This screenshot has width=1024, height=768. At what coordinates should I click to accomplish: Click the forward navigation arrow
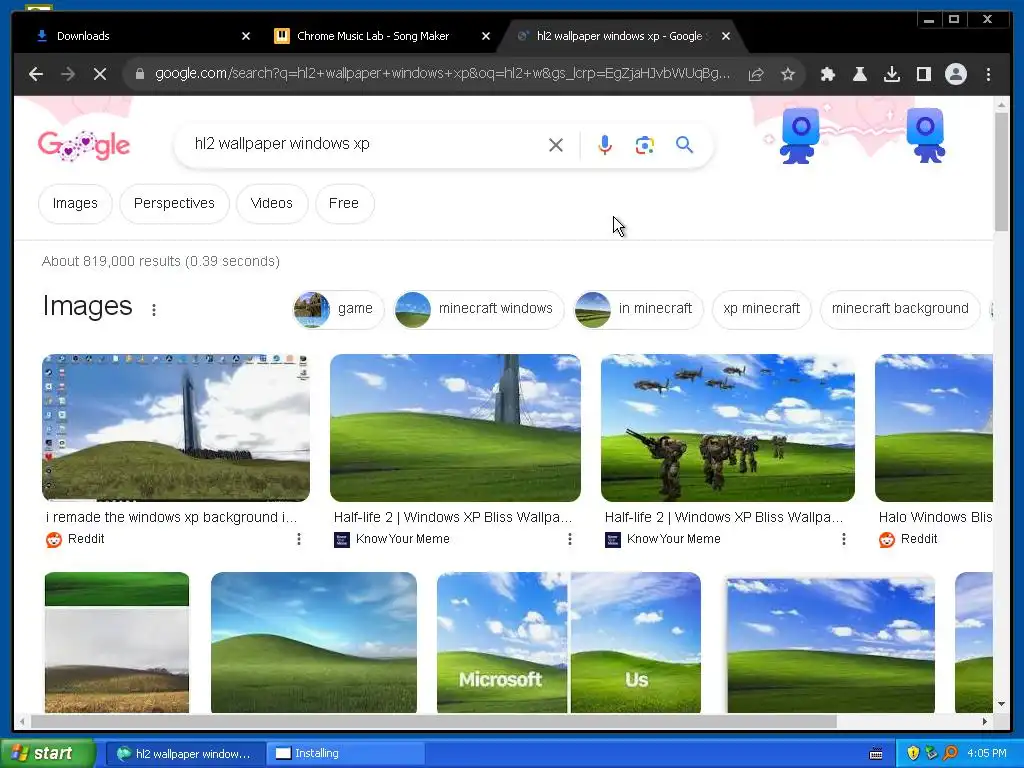(x=68, y=74)
